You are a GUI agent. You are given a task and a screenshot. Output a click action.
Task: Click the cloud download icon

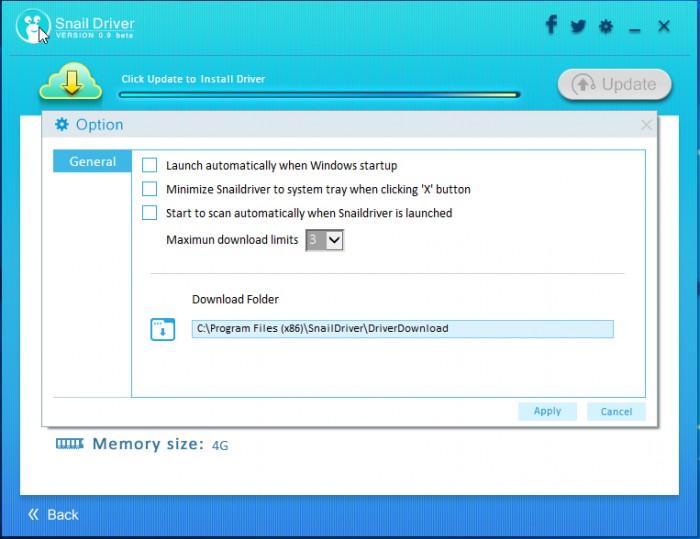point(71,82)
